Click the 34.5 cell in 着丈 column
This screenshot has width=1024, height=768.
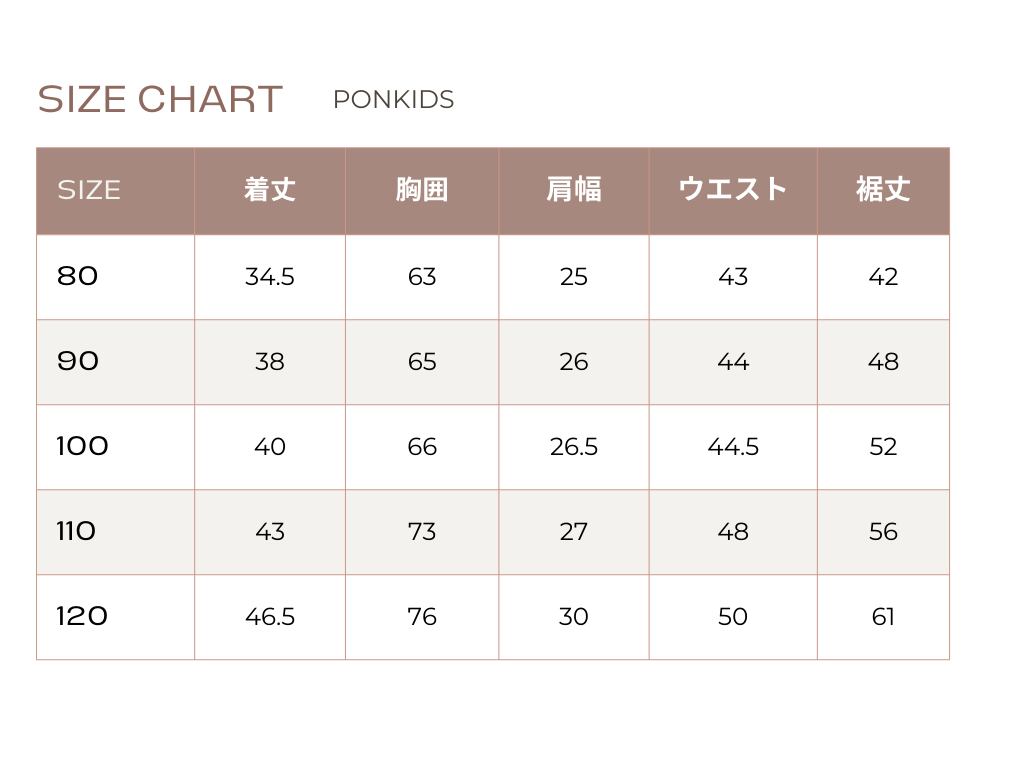270,277
